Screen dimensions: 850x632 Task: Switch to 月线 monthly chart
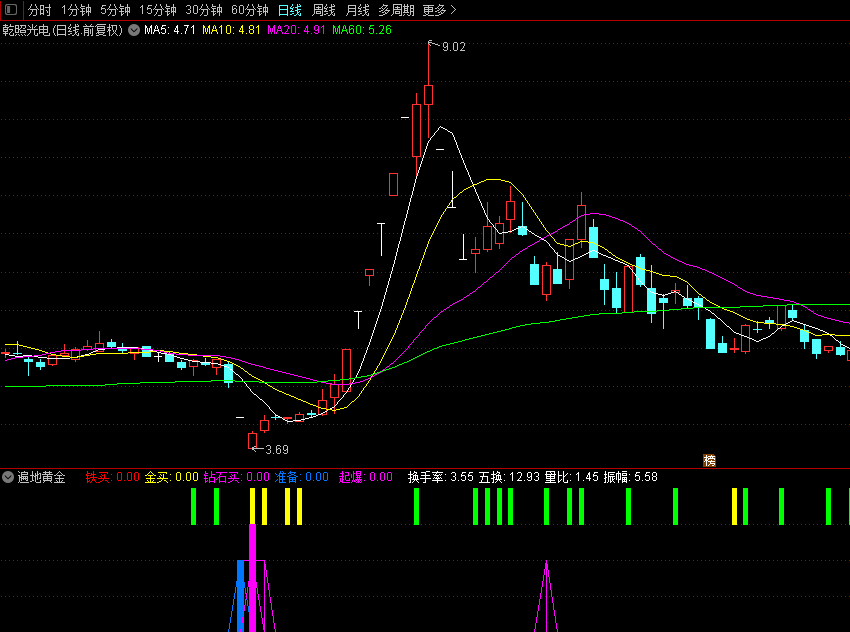pyautogui.click(x=357, y=10)
